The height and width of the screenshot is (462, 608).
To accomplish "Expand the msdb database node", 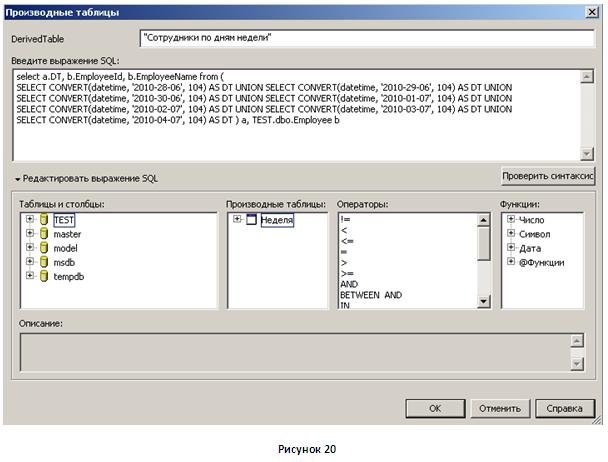I will click(30, 261).
